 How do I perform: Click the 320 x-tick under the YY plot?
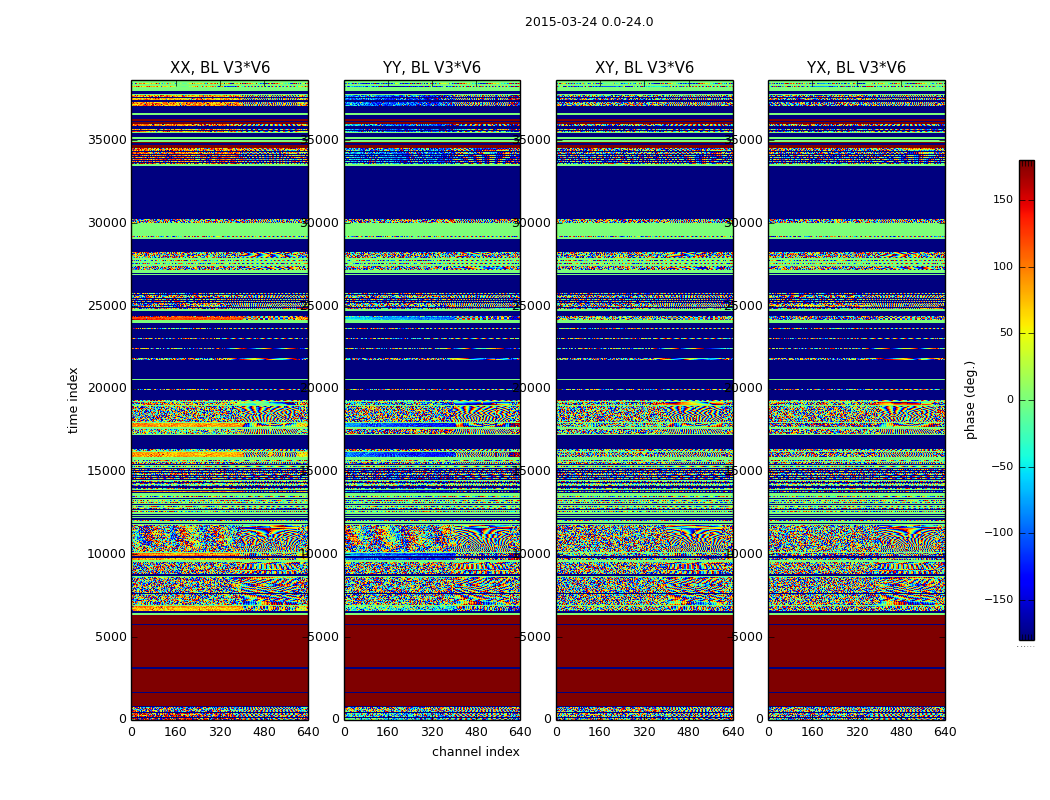coord(432,732)
